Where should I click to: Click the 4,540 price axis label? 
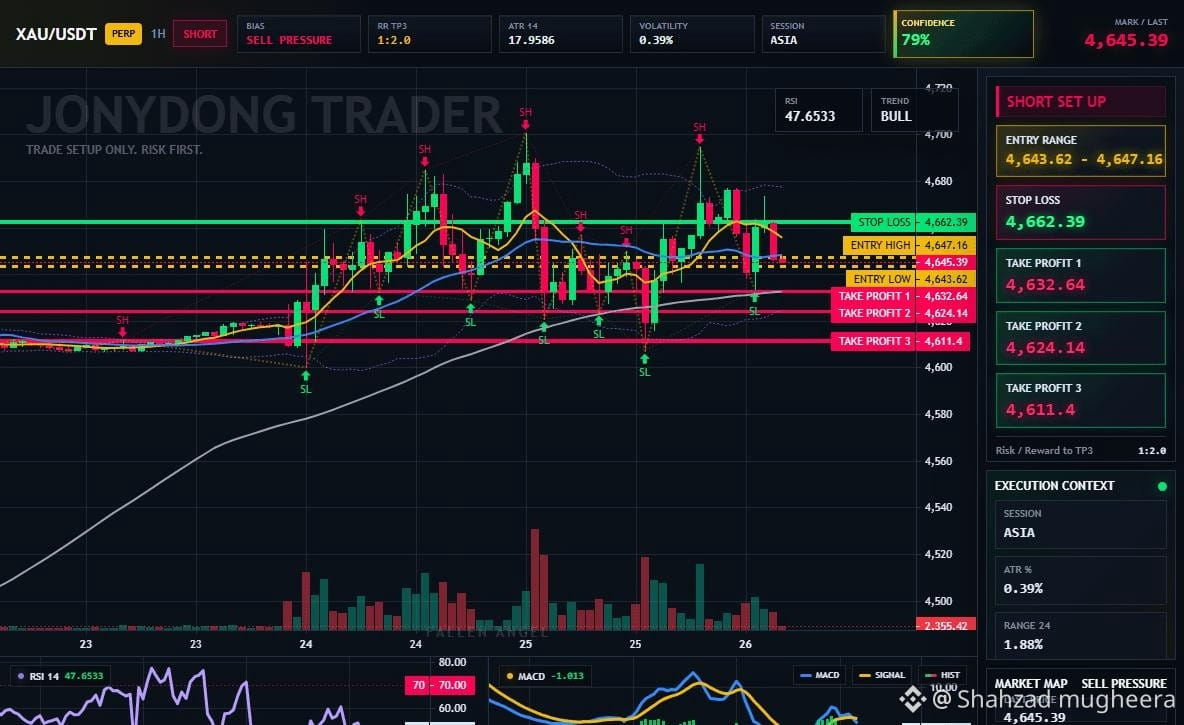(939, 507)
